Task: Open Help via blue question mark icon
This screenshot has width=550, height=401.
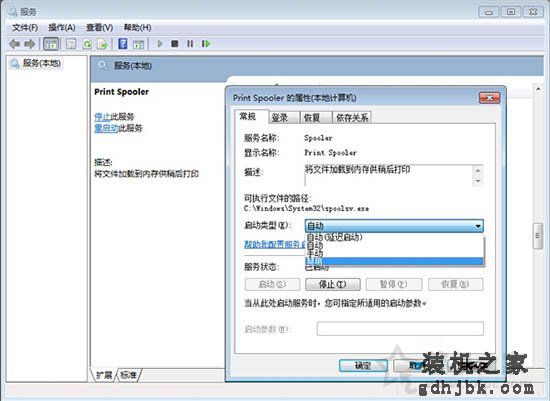Action: click(x=123, y=44)
